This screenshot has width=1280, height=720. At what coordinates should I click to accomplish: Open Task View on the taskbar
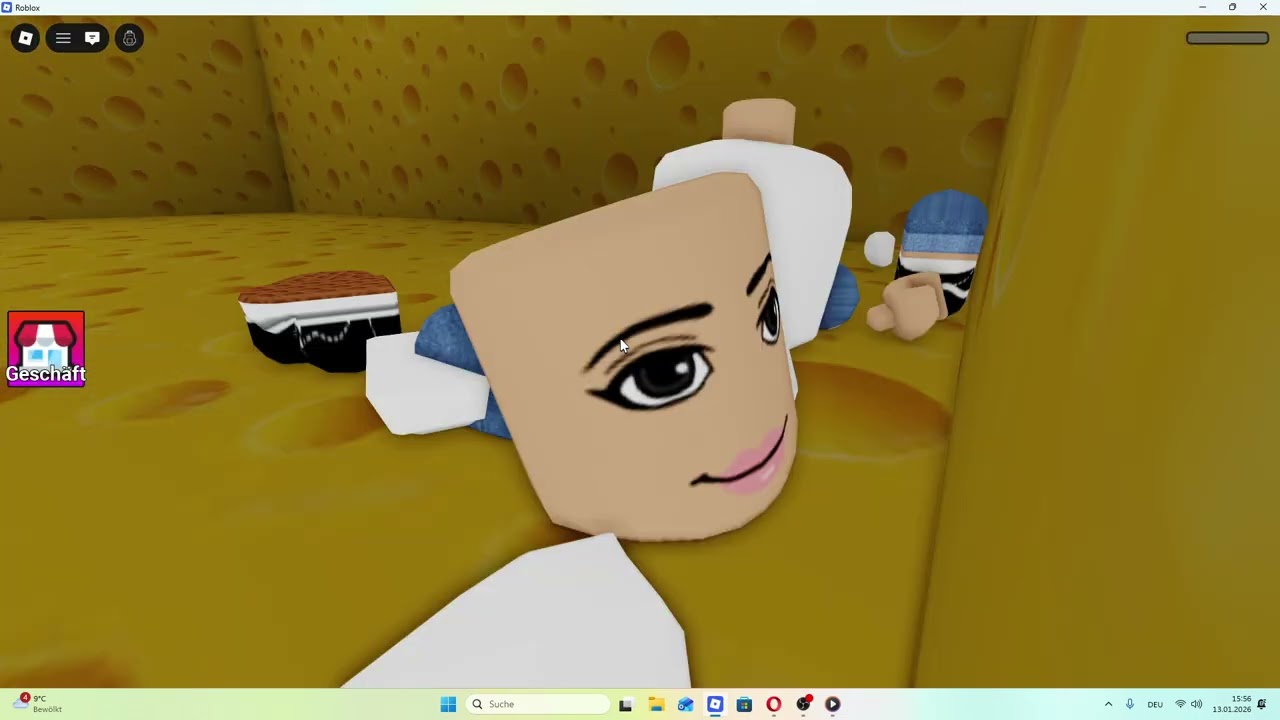625,704
